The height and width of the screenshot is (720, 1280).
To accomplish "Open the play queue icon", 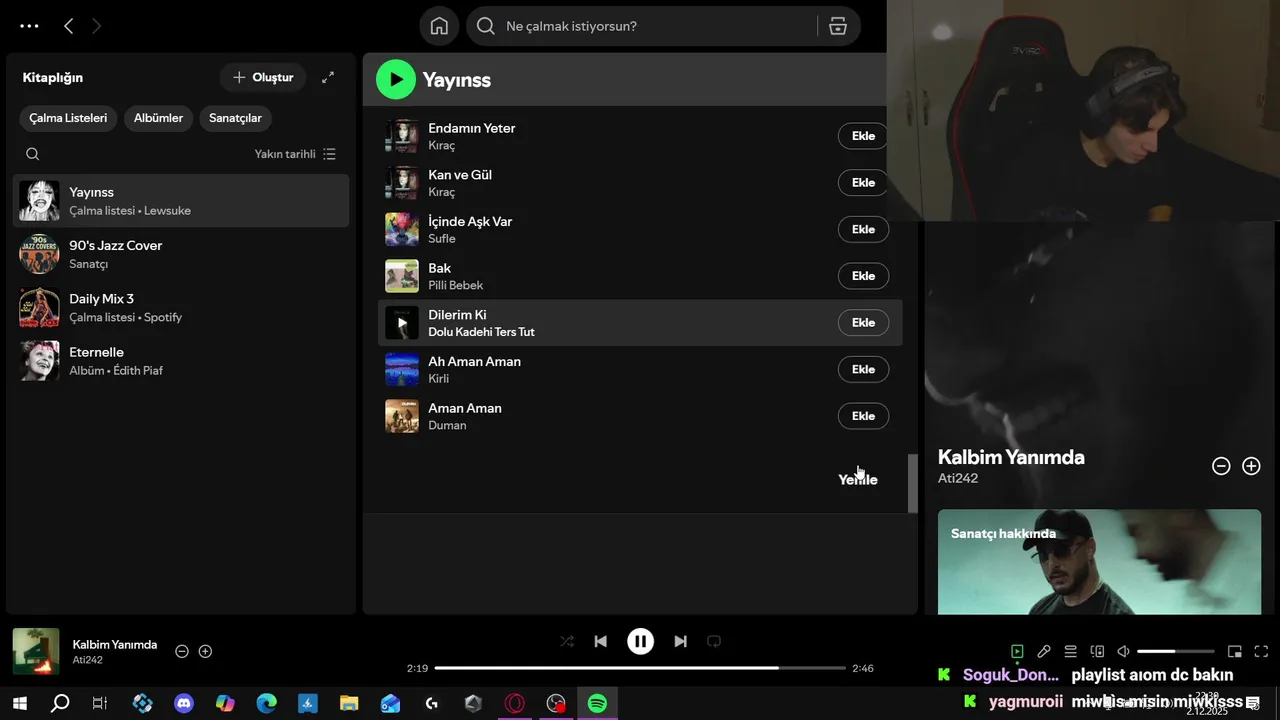I will click(1070, 651).
